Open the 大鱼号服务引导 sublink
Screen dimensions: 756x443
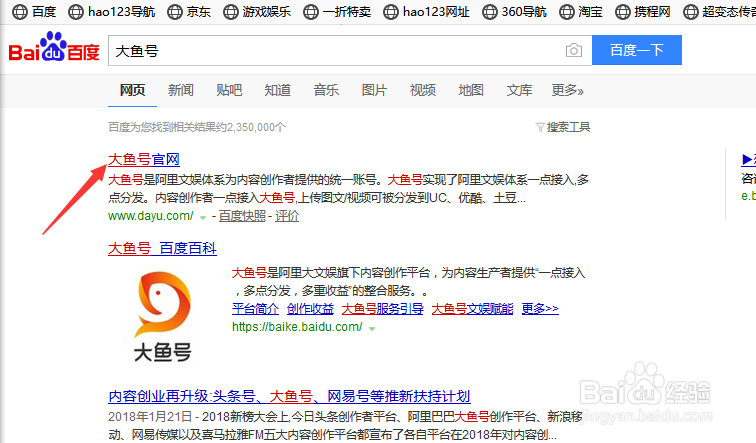click(382, 309)
